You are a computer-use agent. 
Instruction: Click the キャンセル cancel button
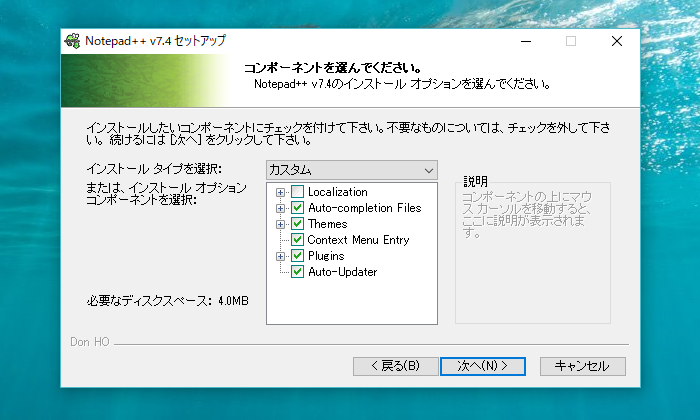583,366
